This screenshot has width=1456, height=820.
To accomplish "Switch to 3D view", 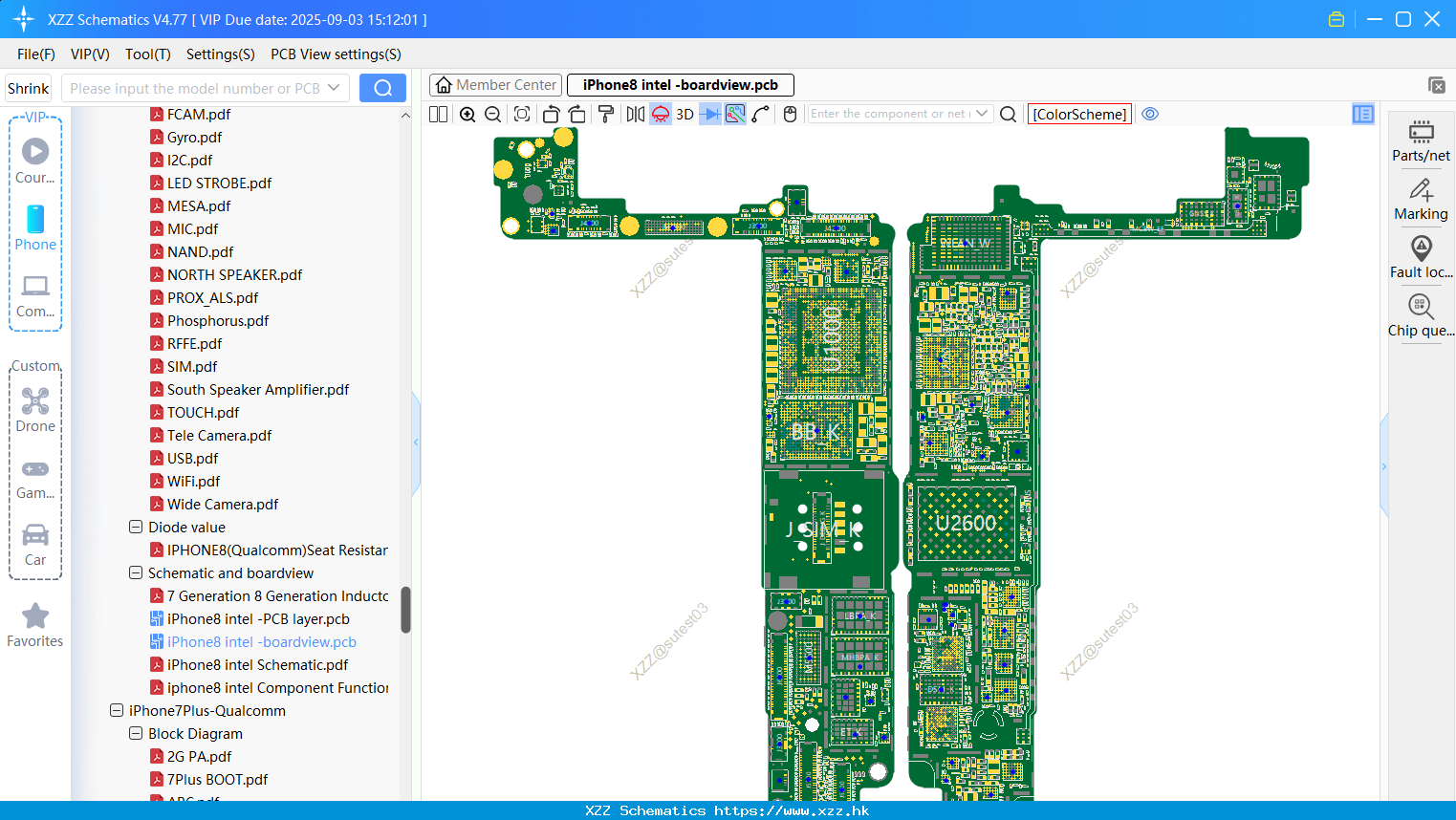I will pyautogui.click(x=685, y=114).
